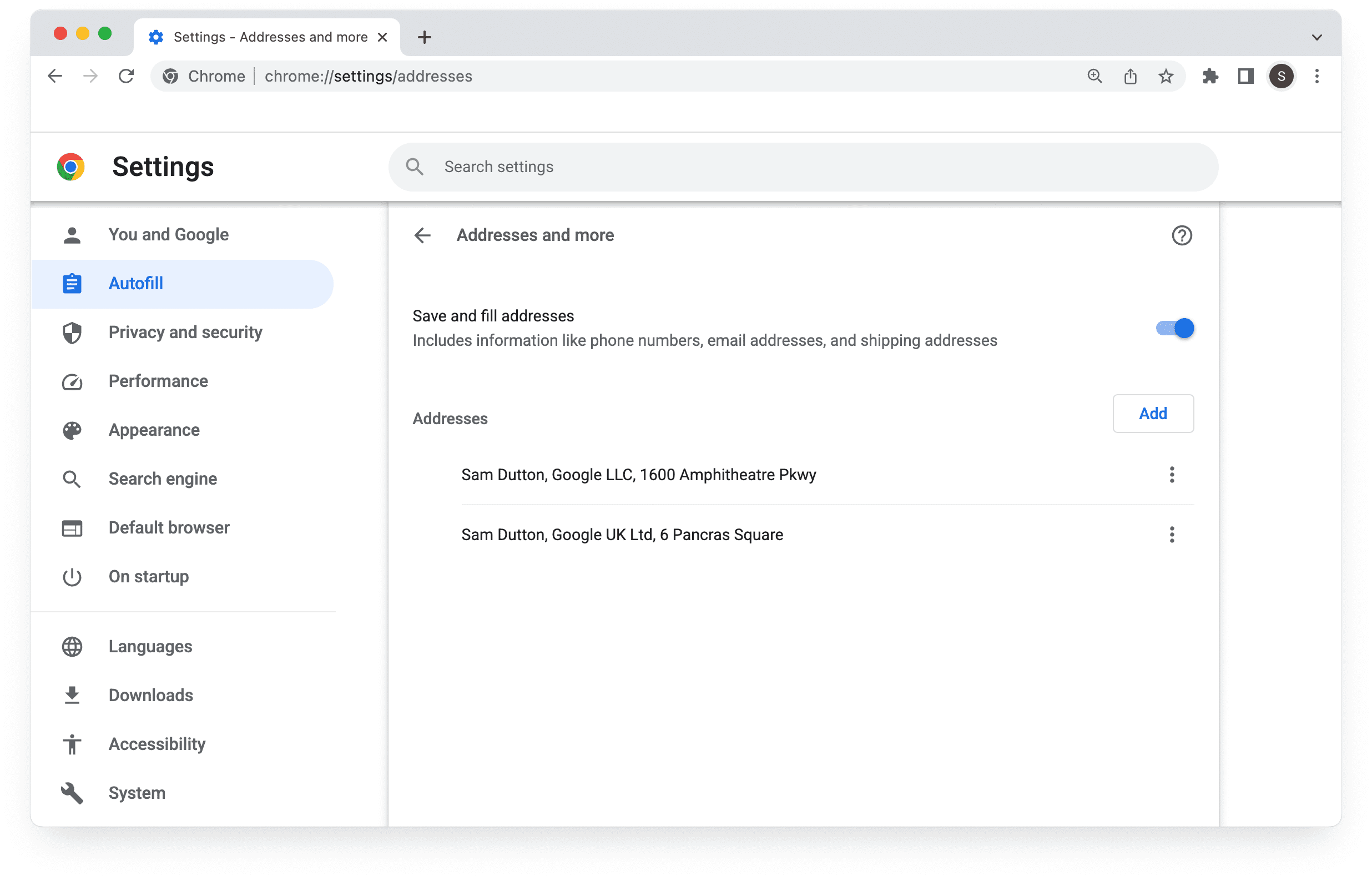Click back arrow on Addresses page
The width and height of the screenshot is (1372, 876).
click(x=423, y=235)
